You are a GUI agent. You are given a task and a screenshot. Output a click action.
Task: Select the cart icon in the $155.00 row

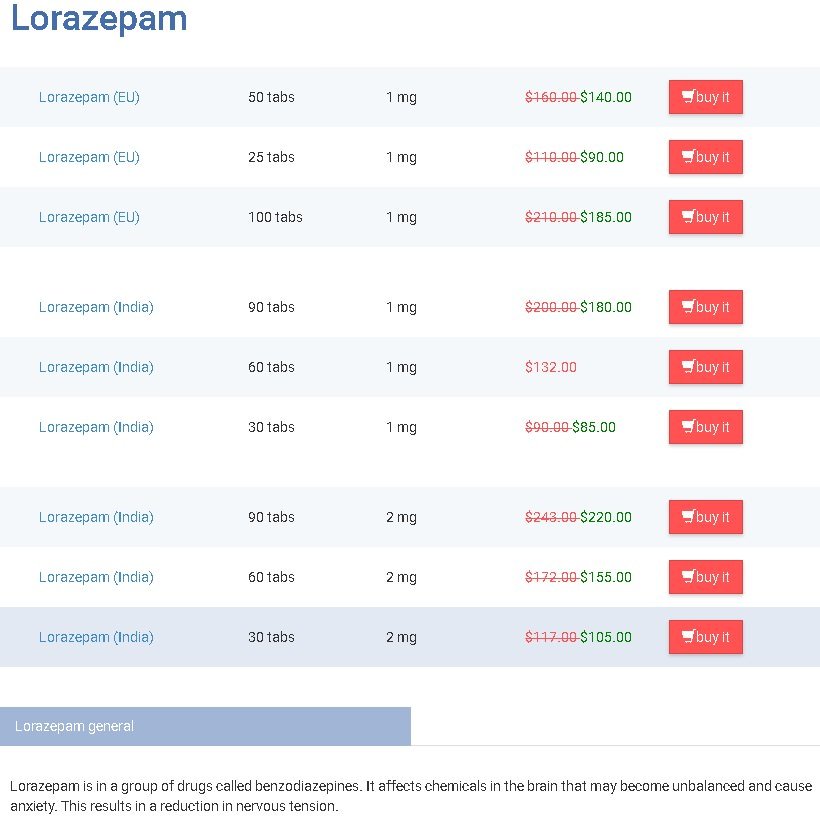pos(688,577)
